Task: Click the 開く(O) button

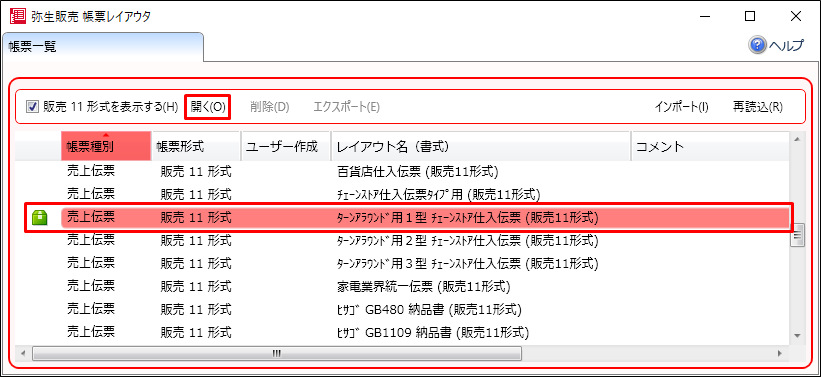Action: click(208, 107)
